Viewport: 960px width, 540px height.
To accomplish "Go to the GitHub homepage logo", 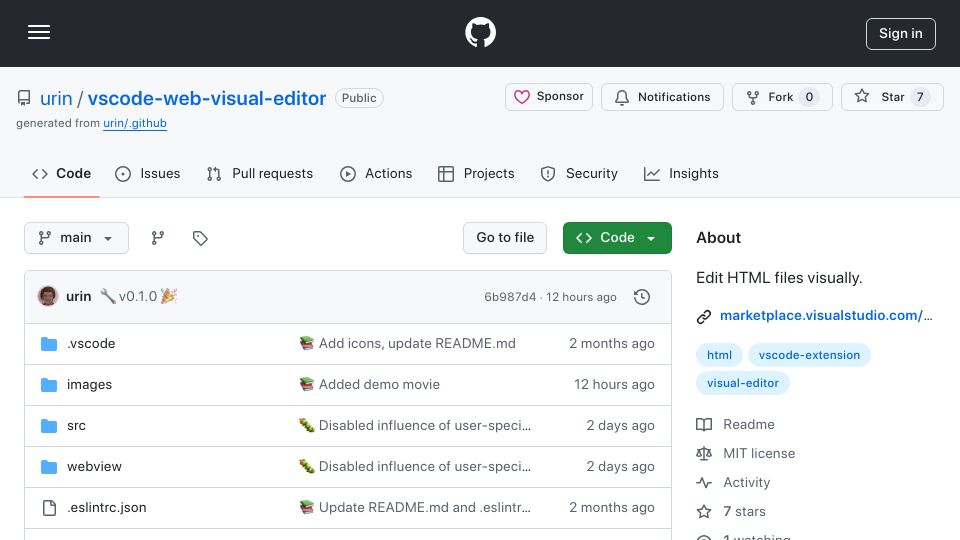I will coord(480,32).
